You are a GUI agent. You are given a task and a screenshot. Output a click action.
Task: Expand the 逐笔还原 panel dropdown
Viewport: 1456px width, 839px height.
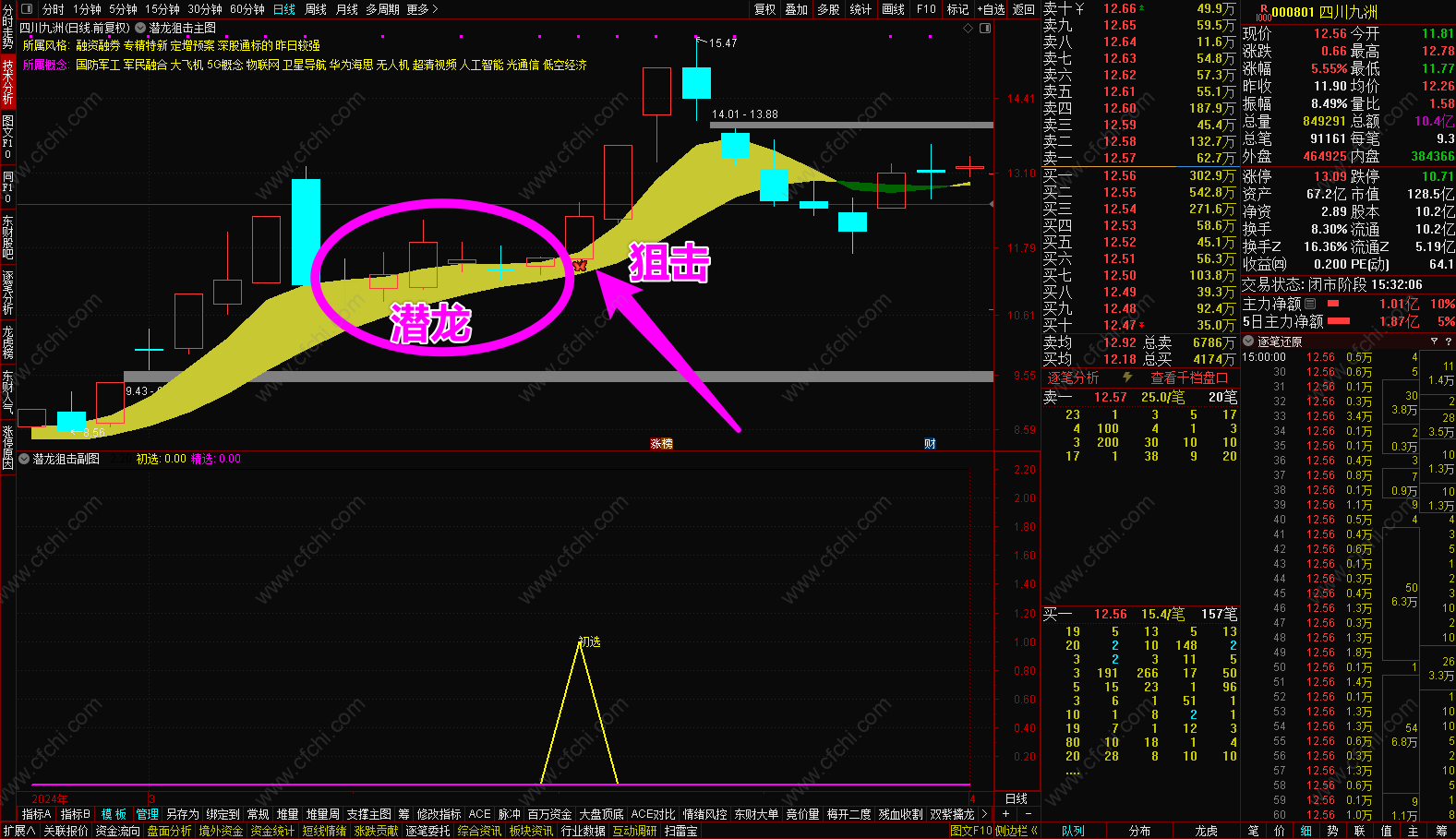click(x=1248, y=342)
